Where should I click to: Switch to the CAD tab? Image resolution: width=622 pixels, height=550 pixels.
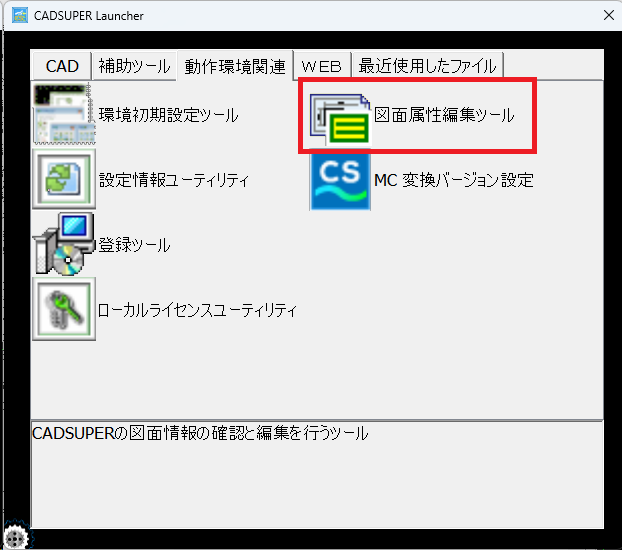[x=62, y=66]
